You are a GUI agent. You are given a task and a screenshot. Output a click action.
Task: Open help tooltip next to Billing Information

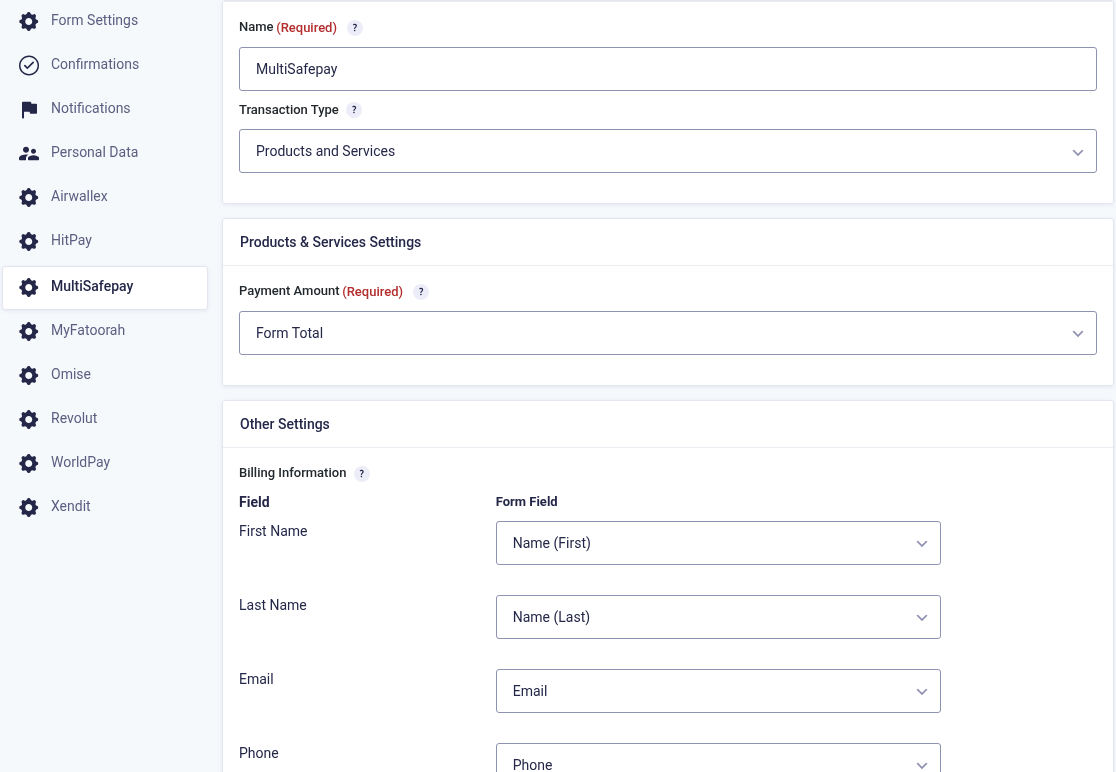click(362, 474)
